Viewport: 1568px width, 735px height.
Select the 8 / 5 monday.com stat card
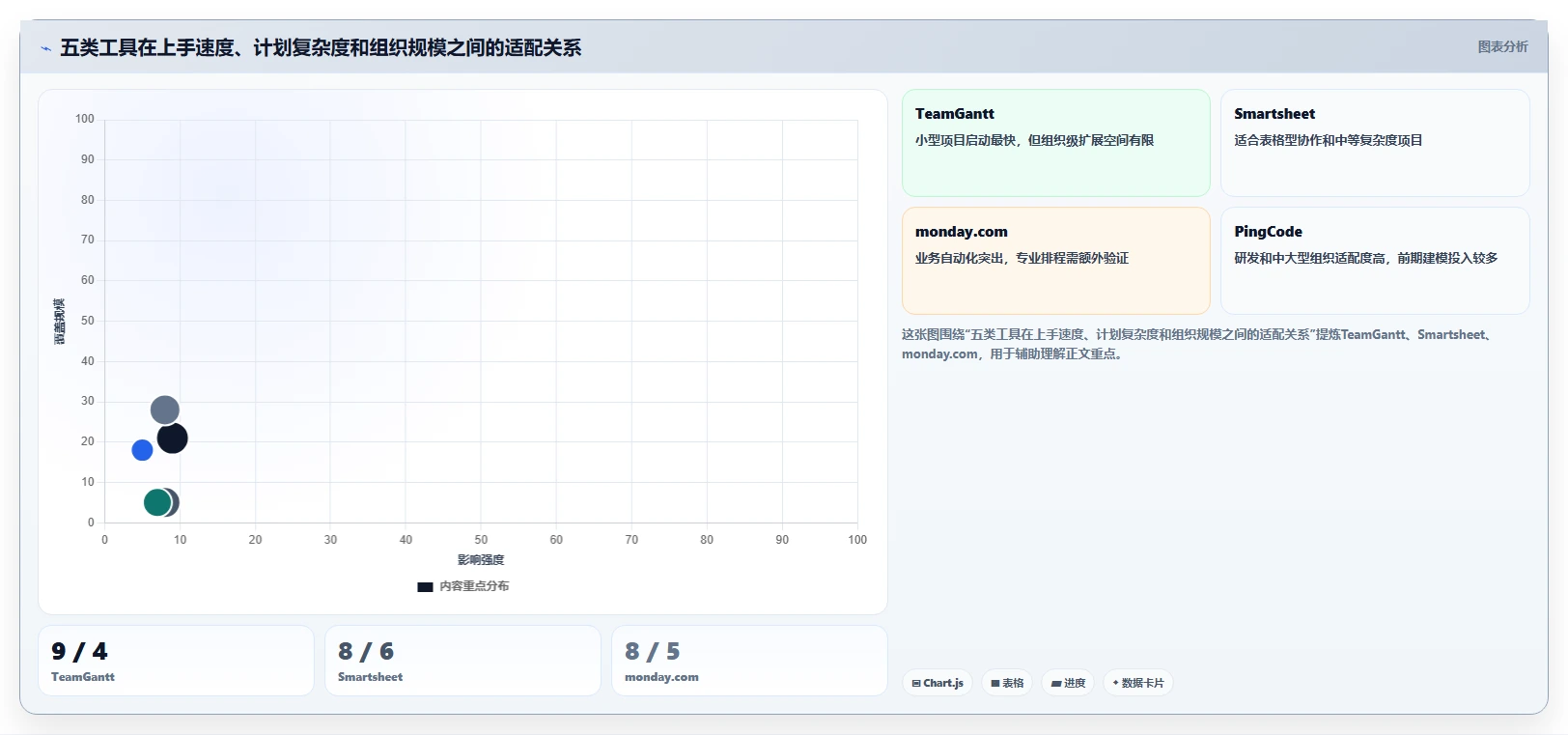click(x=749, y=661)
